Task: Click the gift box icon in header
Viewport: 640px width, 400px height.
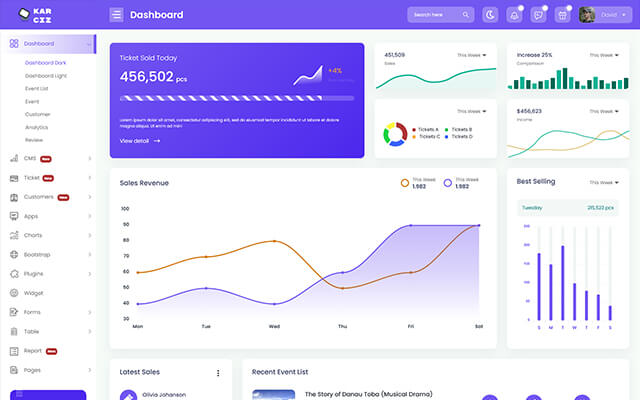Action: tap(563, 15)
